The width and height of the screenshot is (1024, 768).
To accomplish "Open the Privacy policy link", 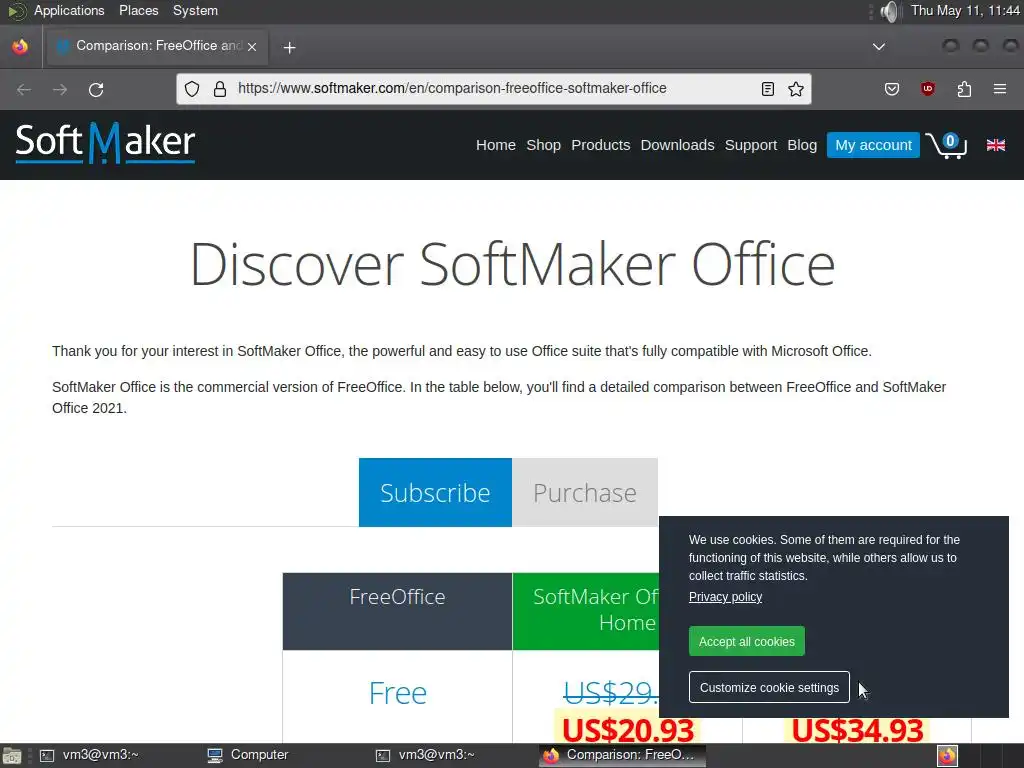I will [725, 597].
